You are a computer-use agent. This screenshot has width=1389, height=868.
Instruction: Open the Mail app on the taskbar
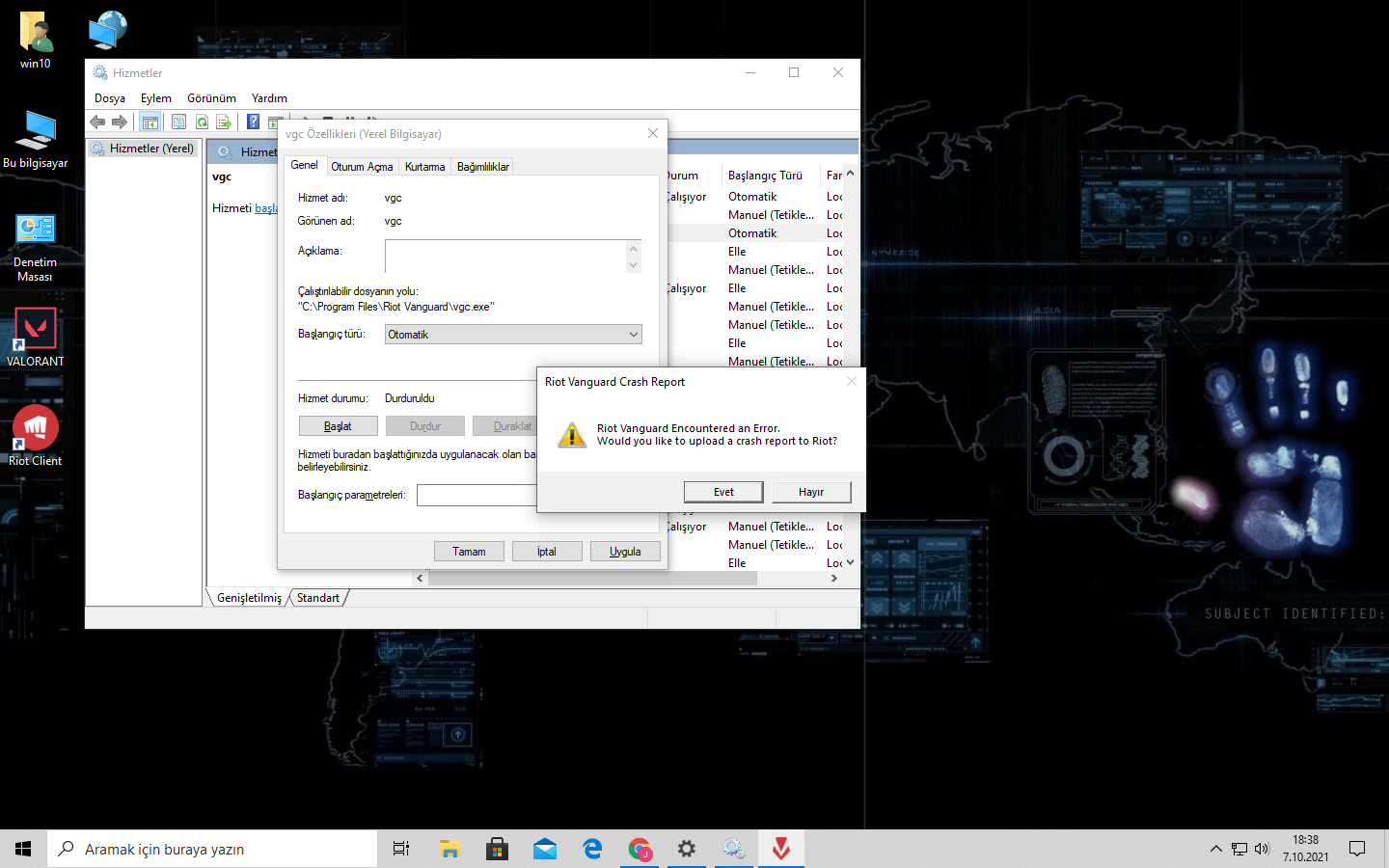pyautogui.click(x=545, y=849)
